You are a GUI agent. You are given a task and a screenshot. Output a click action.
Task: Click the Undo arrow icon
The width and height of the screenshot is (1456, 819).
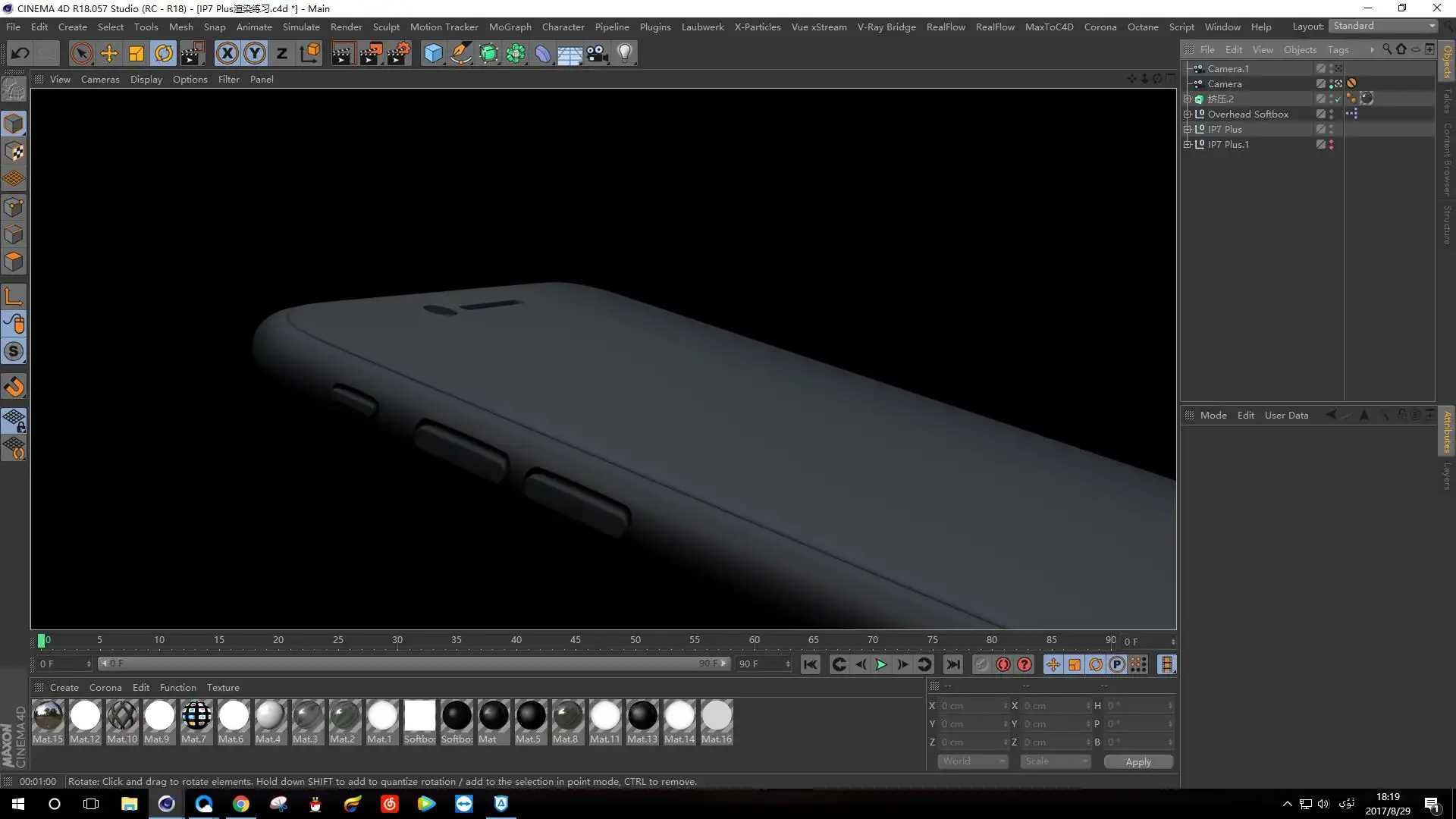coord(20,53)
